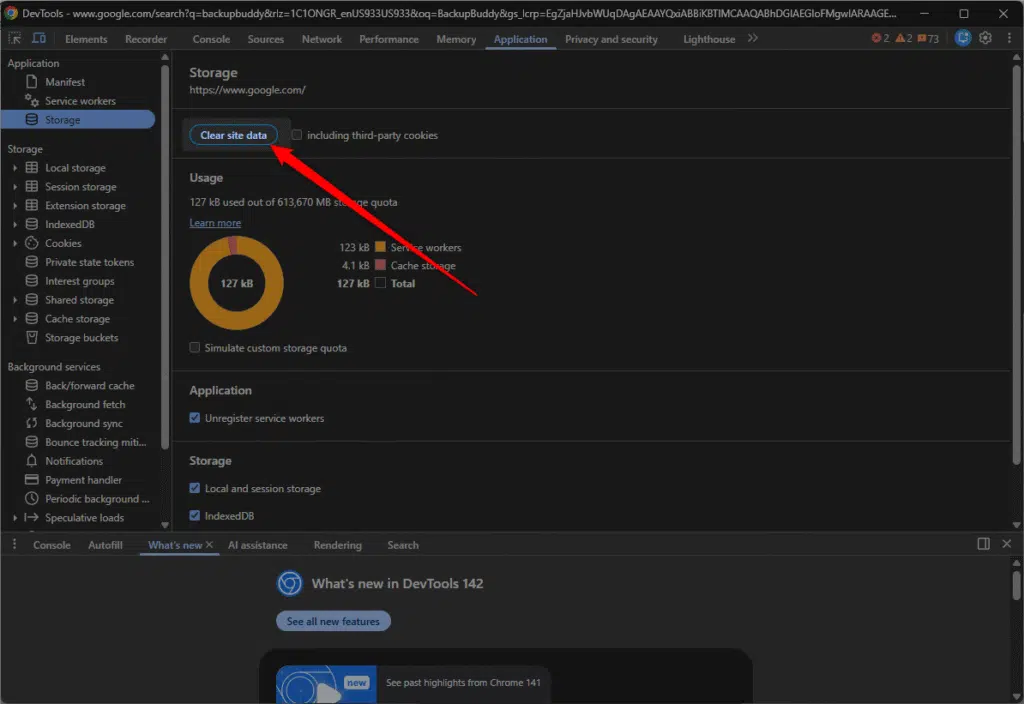Viewport: 1024px width, 704px height.
Task: Click the inspect element picker icon
Action: (x=16, y=39)
